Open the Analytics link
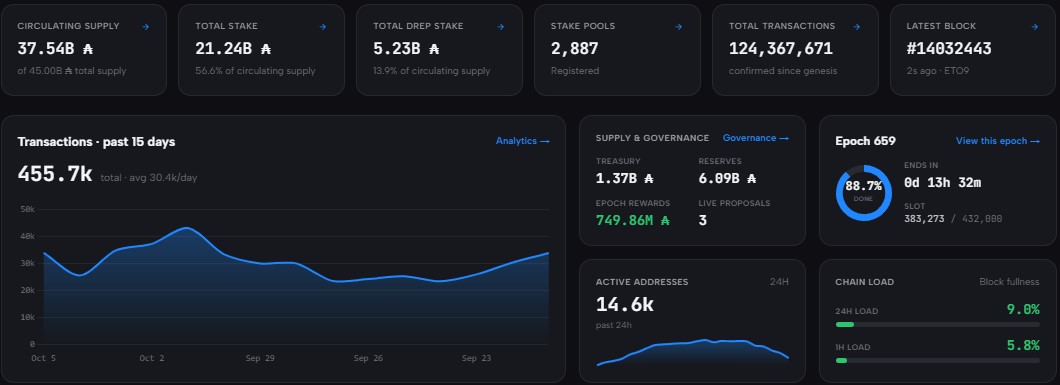1060x385 pixels. coord(523,141)
